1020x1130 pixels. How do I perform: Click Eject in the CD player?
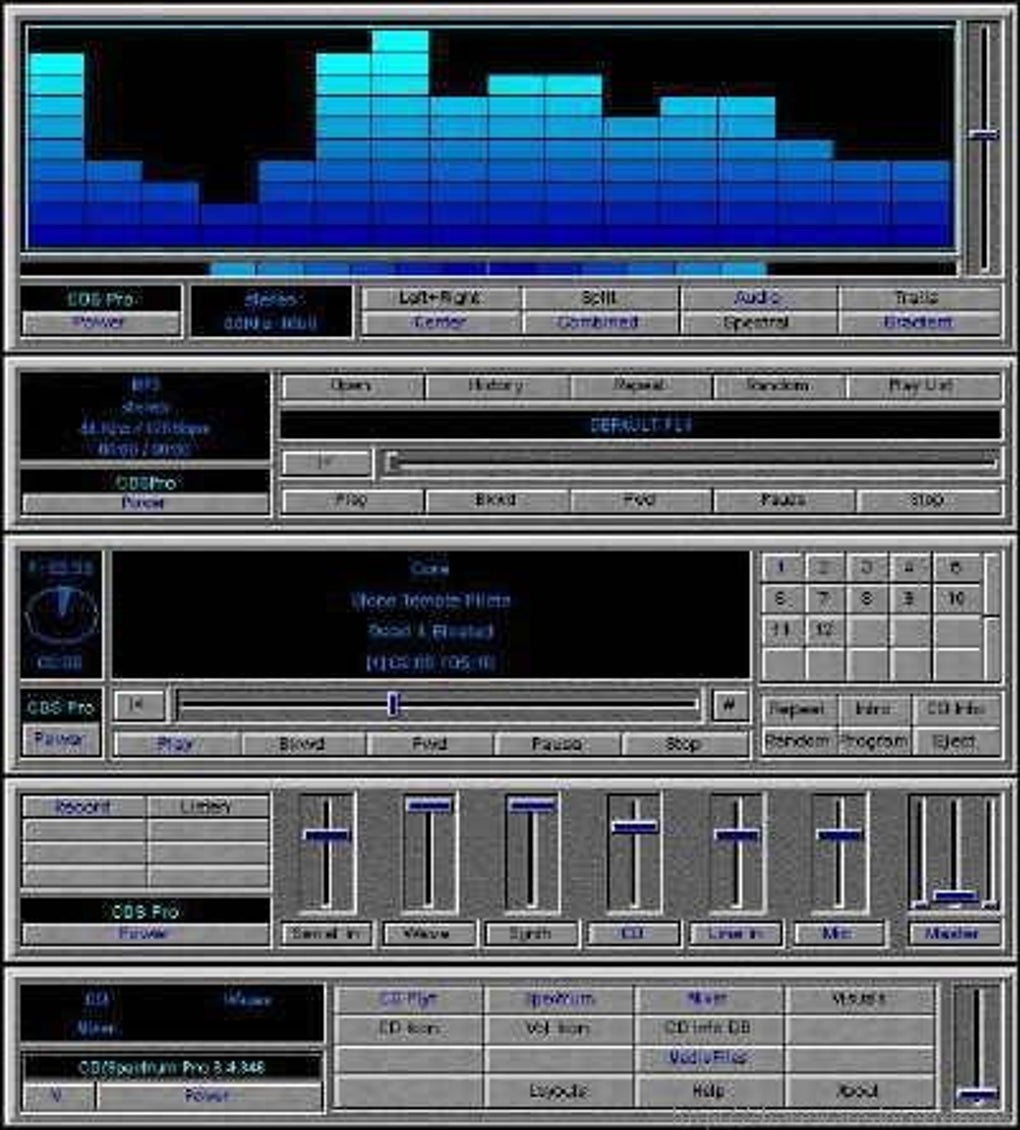click(x=956, y=741)
